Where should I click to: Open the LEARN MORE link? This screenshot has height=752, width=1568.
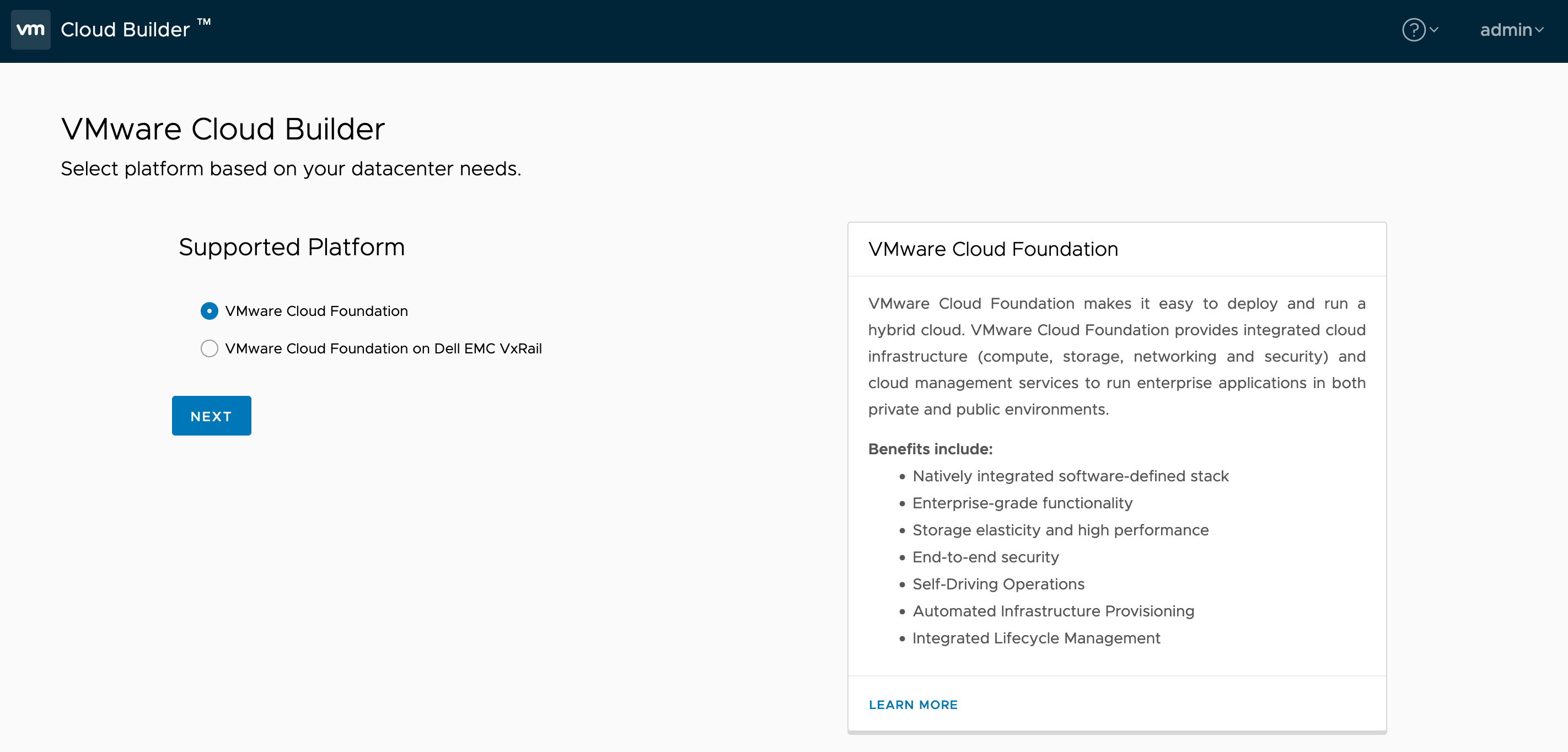click(x=913, y=705)
